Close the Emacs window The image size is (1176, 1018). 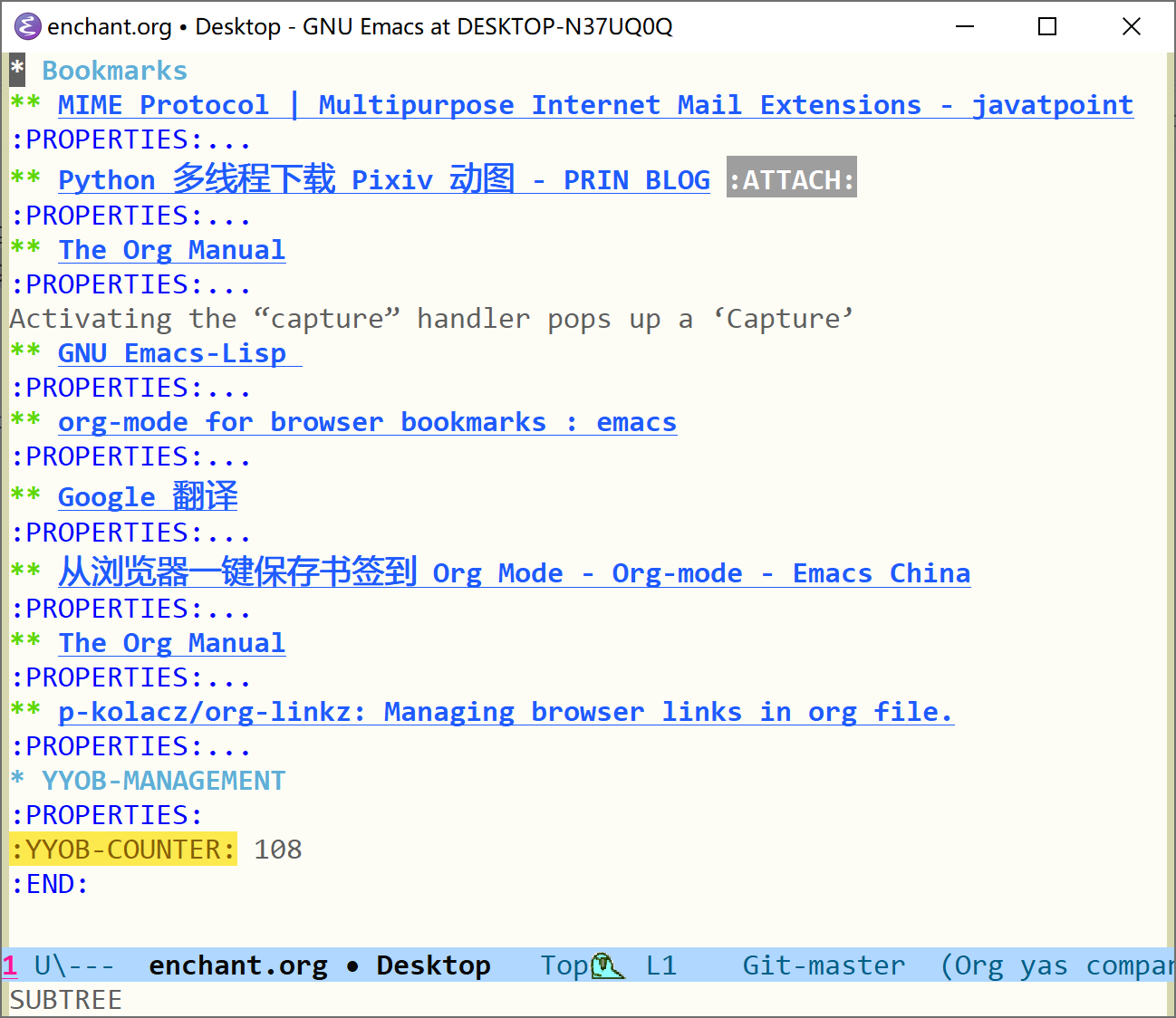tap(1131, 26)
